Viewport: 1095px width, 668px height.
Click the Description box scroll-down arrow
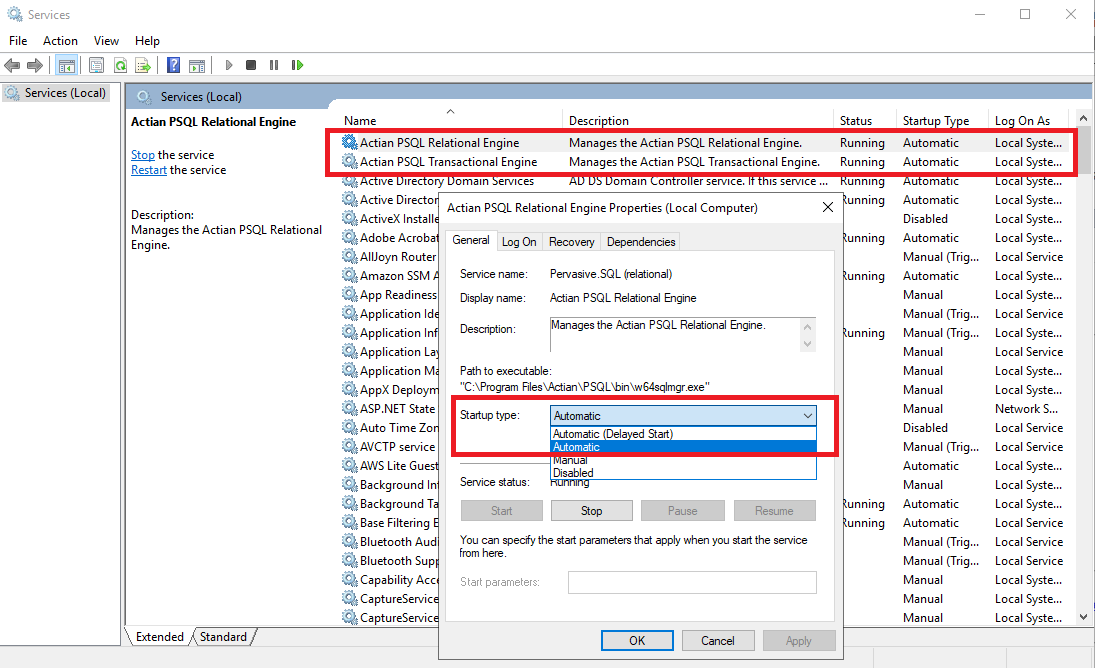tap(807, 343)
